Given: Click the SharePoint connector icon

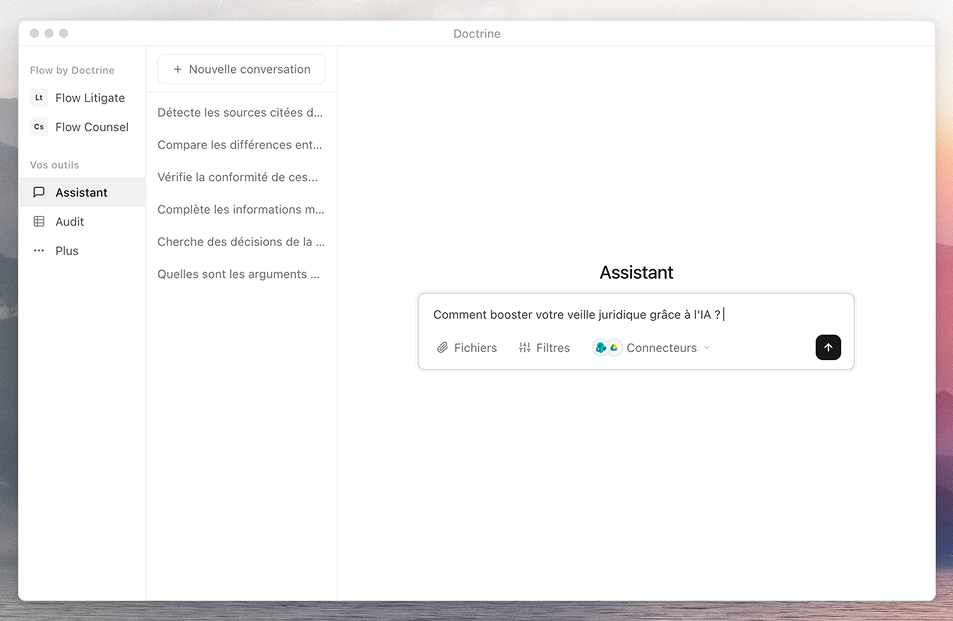Looking at the screenshot, I should point(600,348).
